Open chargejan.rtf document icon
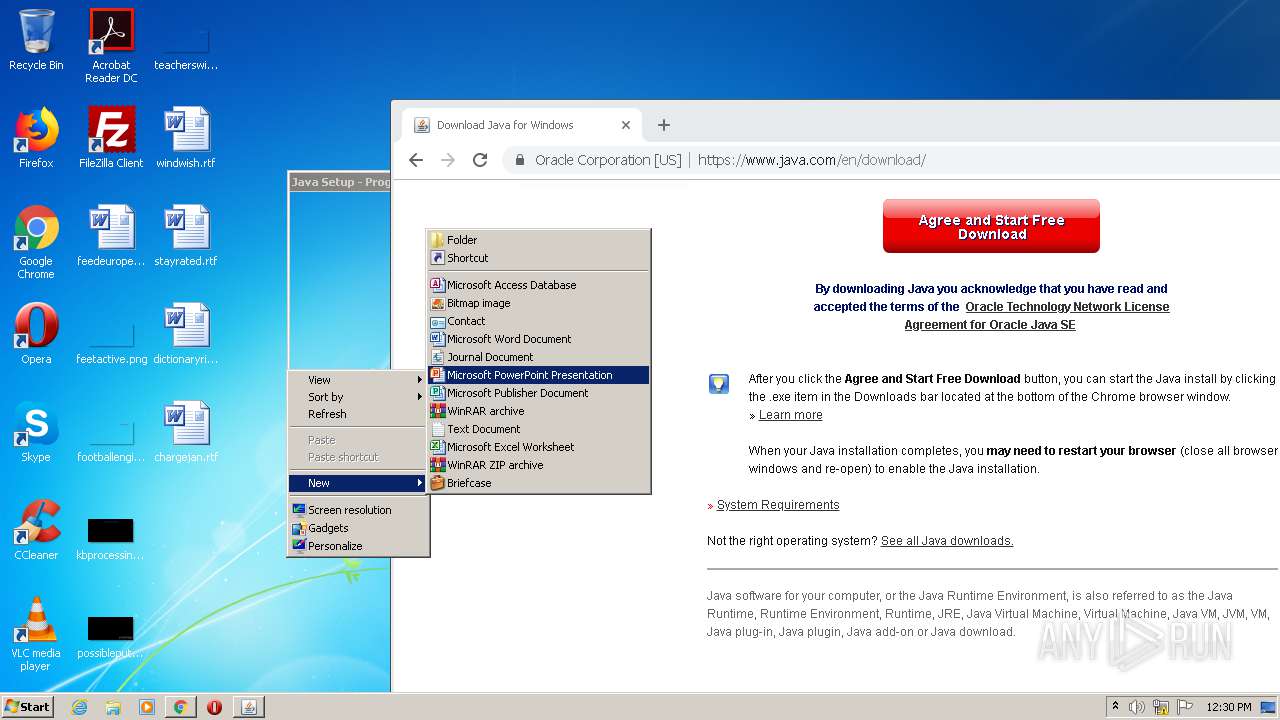This screenshot has height=720, width=1280. click(186, 432)
